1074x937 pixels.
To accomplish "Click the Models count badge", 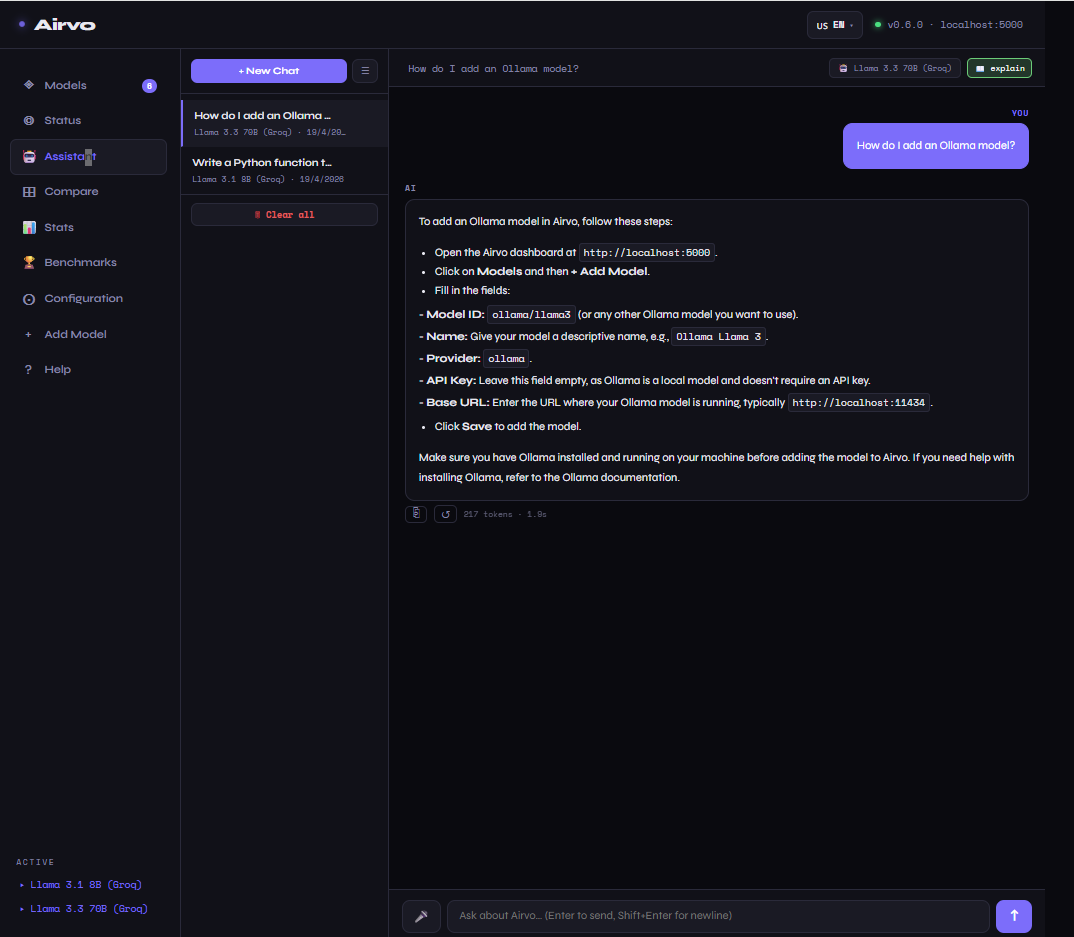I will pos(149,86).
